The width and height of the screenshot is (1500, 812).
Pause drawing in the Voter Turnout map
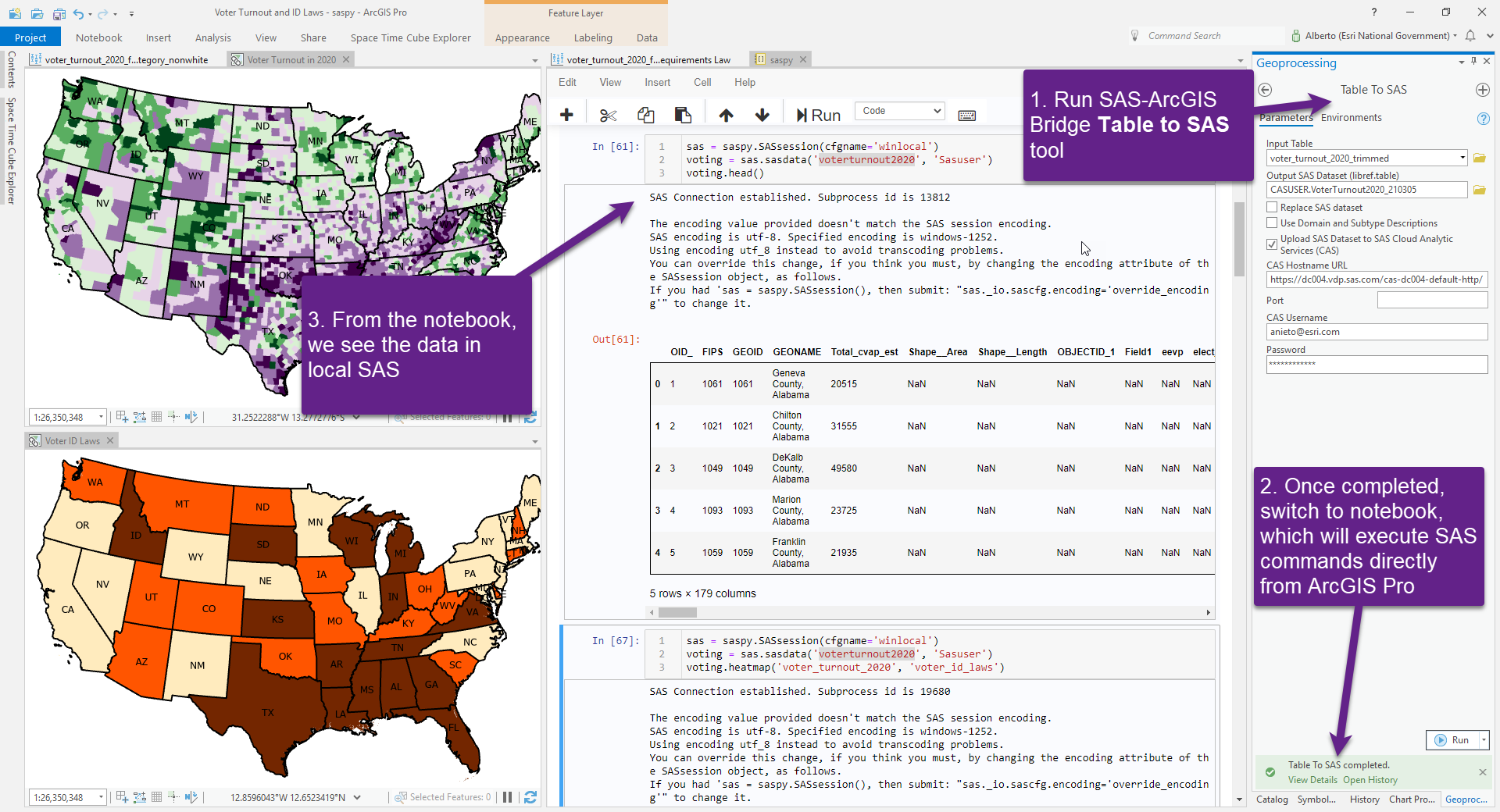(x=508, y=418)
